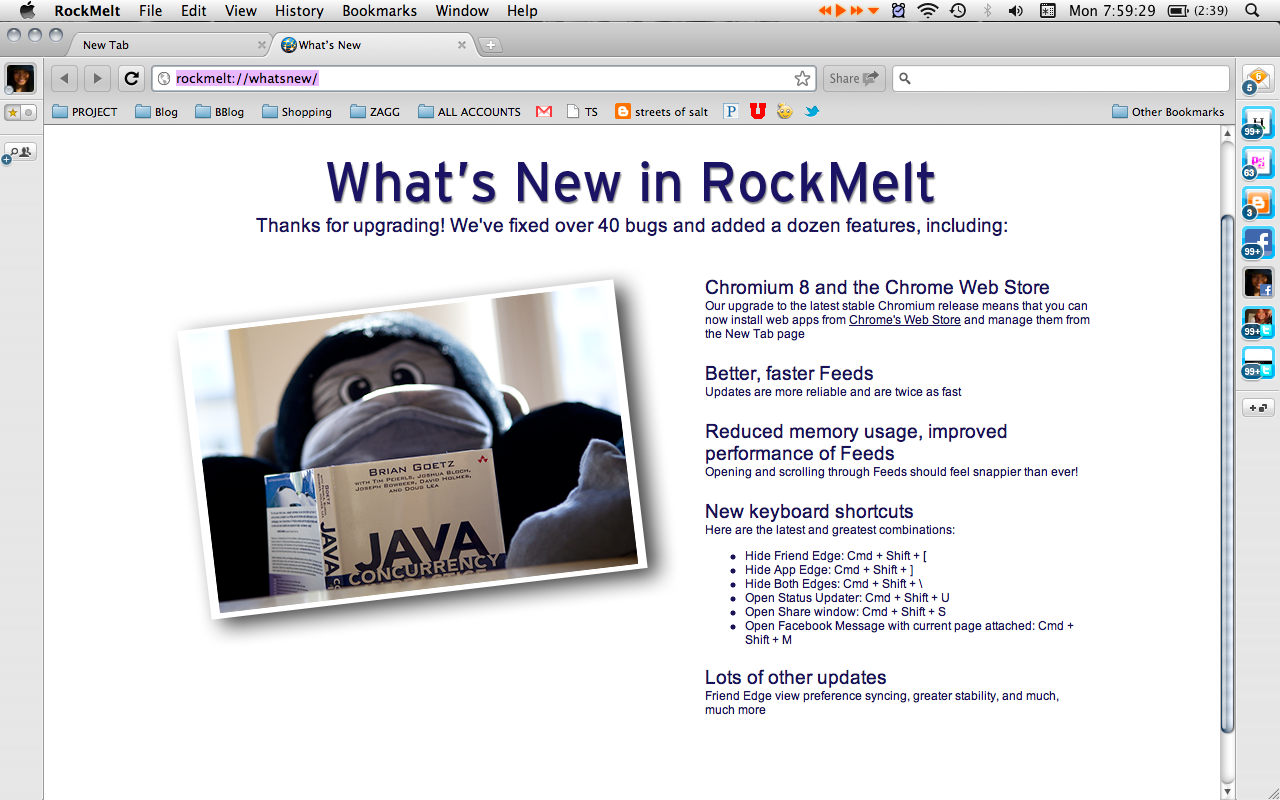
Task: Open the user profile avatar in the Friend Edge
Action: [21, 78]
